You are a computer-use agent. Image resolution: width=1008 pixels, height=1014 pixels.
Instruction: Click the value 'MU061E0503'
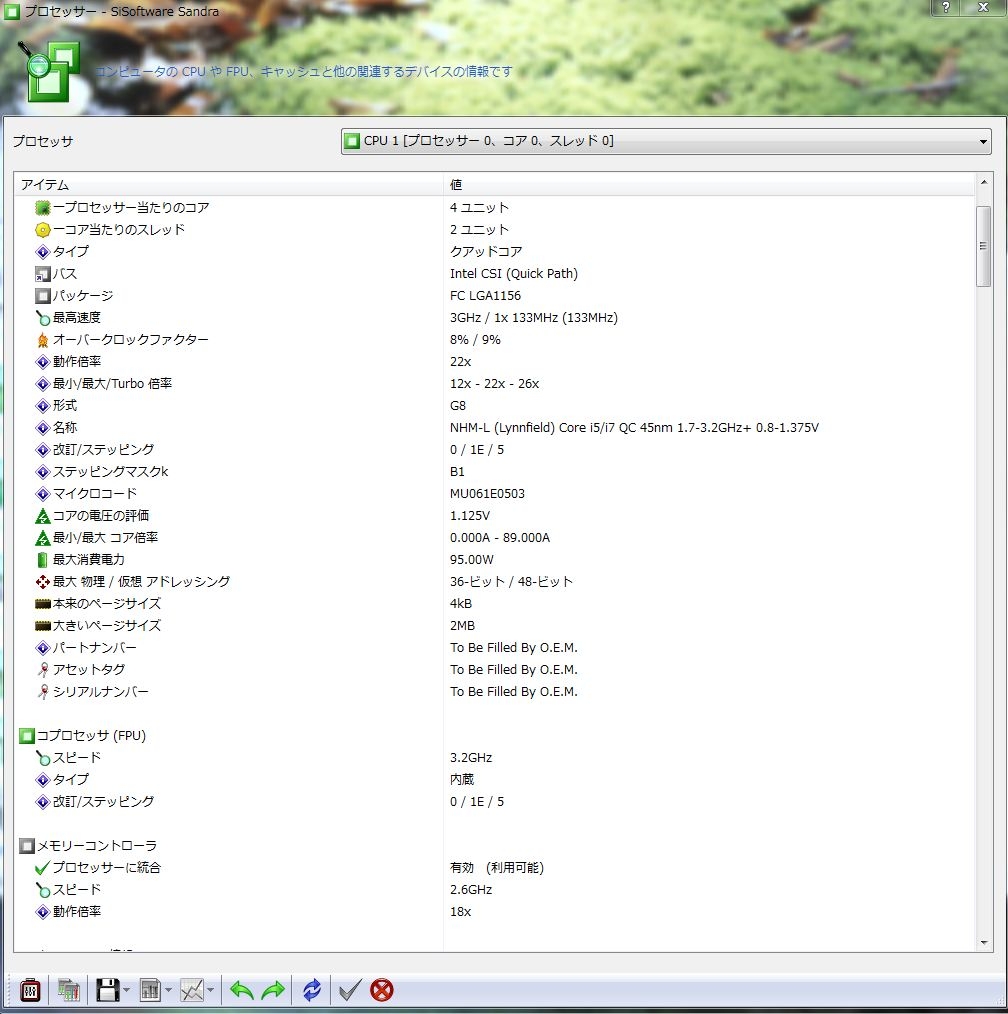click(x=488, y=493)
